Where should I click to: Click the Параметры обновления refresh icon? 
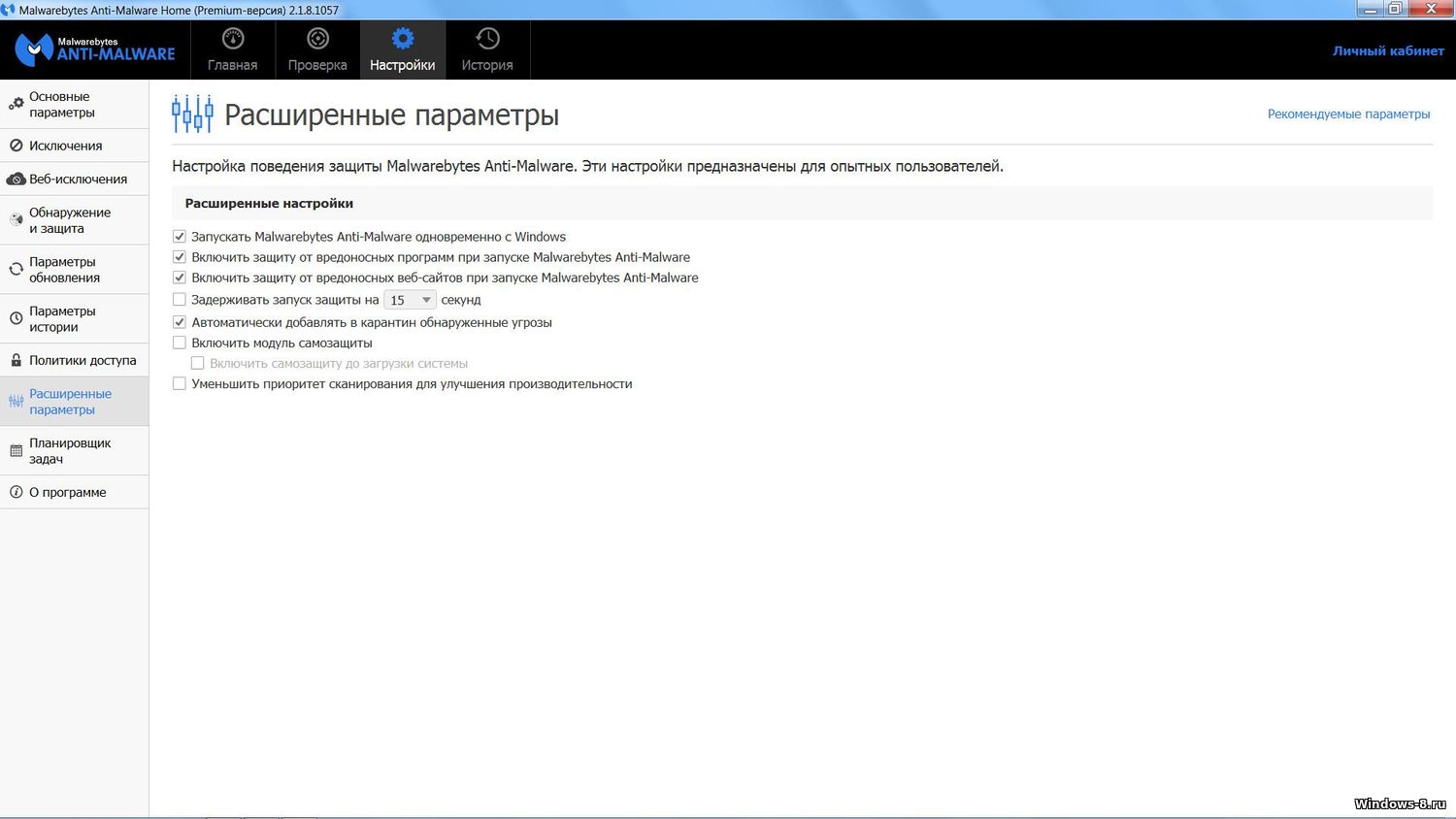(16, 270)
